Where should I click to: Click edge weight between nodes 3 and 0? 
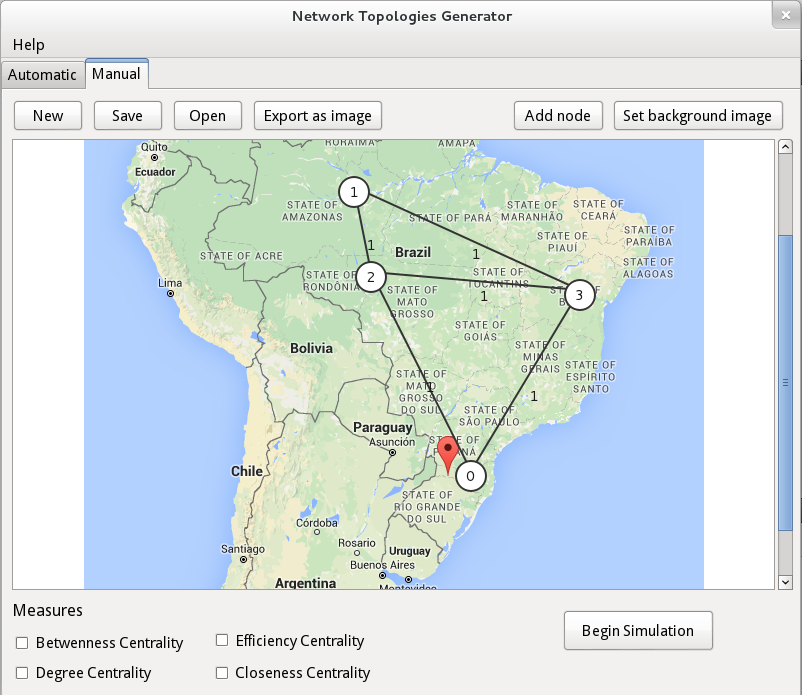tap(533, 396)
